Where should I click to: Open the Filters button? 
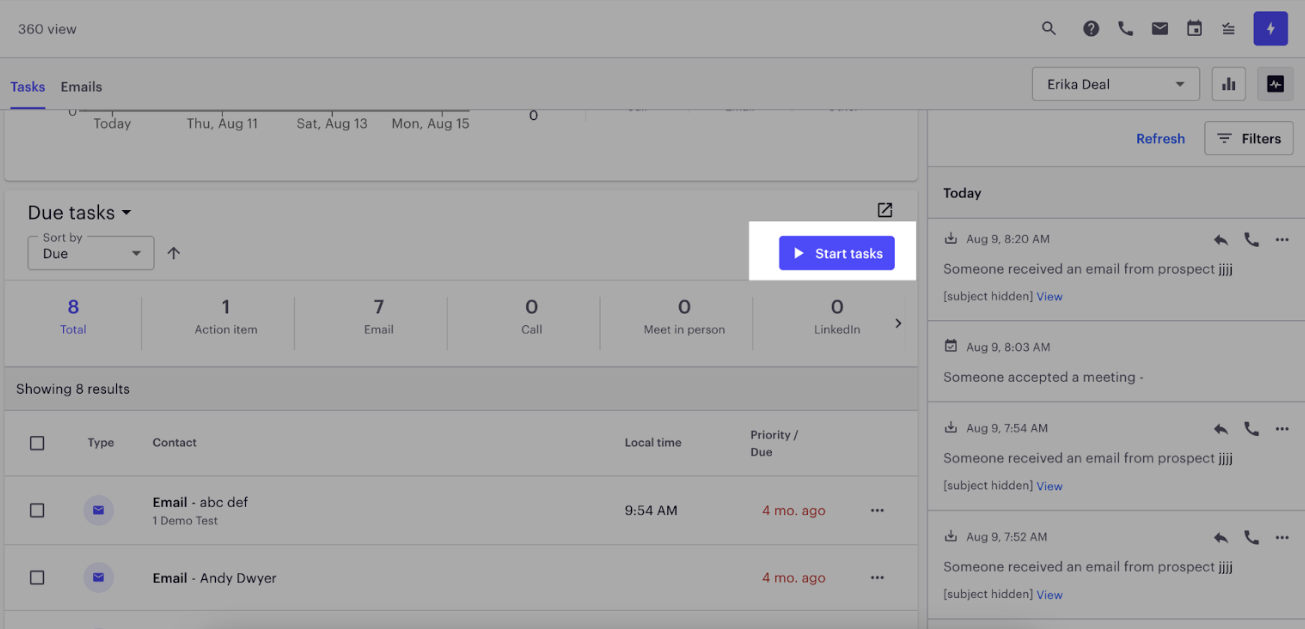(1249, 139)
